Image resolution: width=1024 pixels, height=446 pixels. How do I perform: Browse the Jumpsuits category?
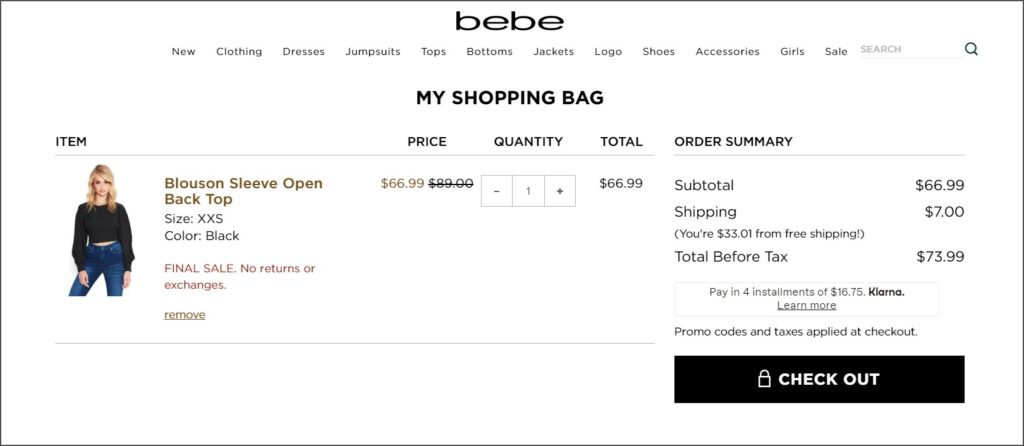click(x=373, y=52)
